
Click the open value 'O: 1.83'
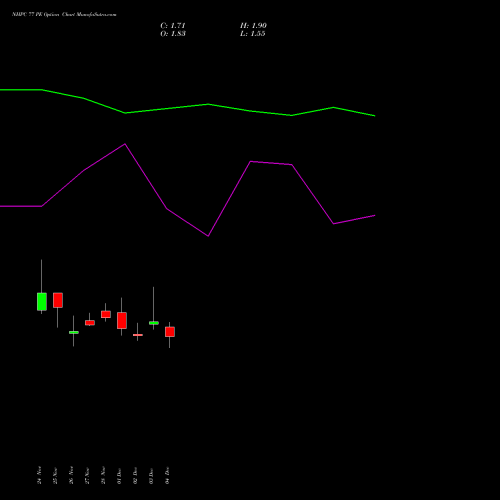[x=173, y=34]
